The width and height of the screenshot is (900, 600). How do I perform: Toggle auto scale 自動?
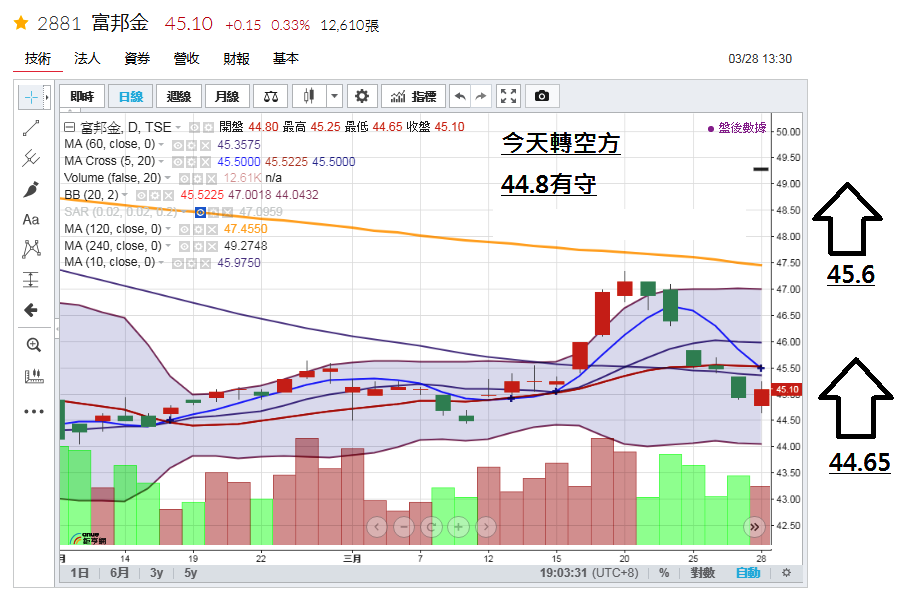tap(748, 572)
